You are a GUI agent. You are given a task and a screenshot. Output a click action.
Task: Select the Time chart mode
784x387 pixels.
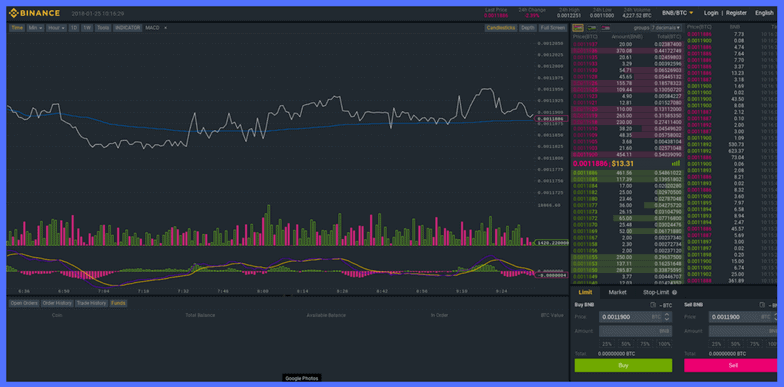17,28
